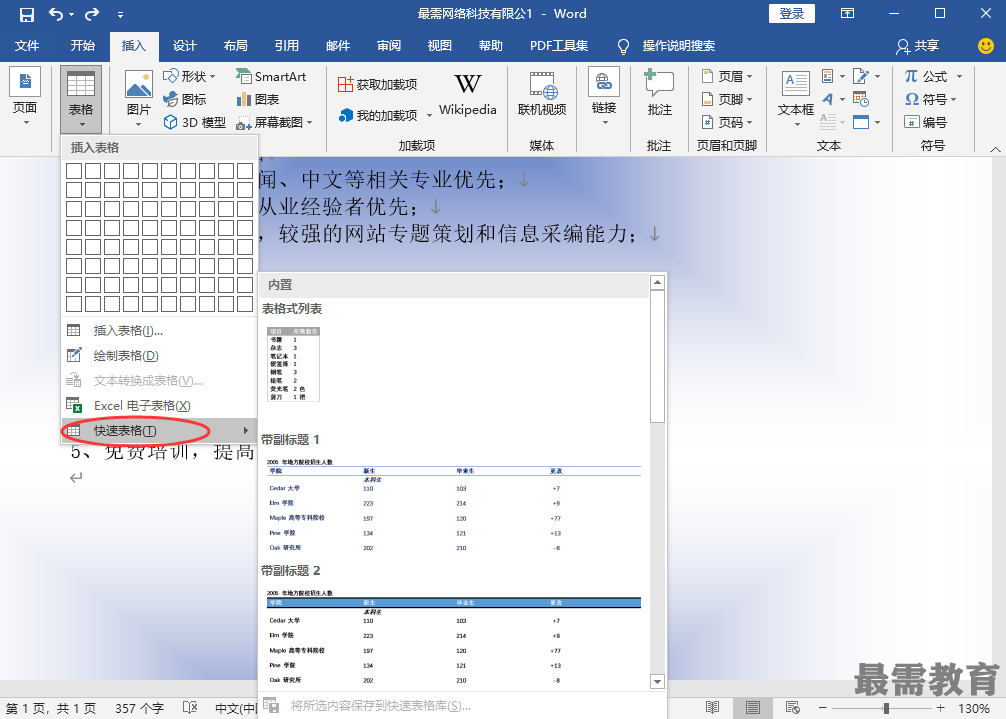1006x719 pixels.
Task: Open the 文件 (File) tab
Action: pyautogui.click(x=27, y=46)
